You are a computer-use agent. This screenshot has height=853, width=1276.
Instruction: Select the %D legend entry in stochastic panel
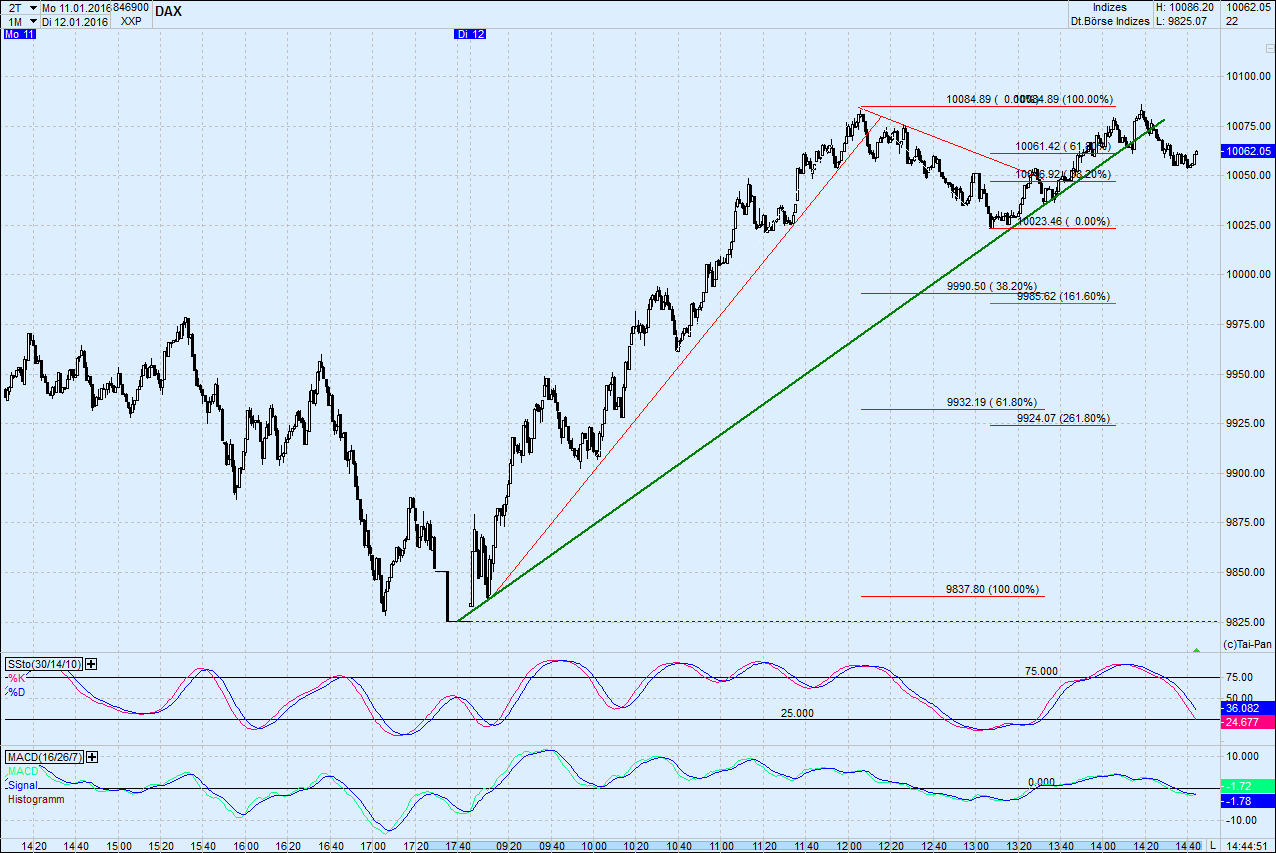(x=16, y=690)
